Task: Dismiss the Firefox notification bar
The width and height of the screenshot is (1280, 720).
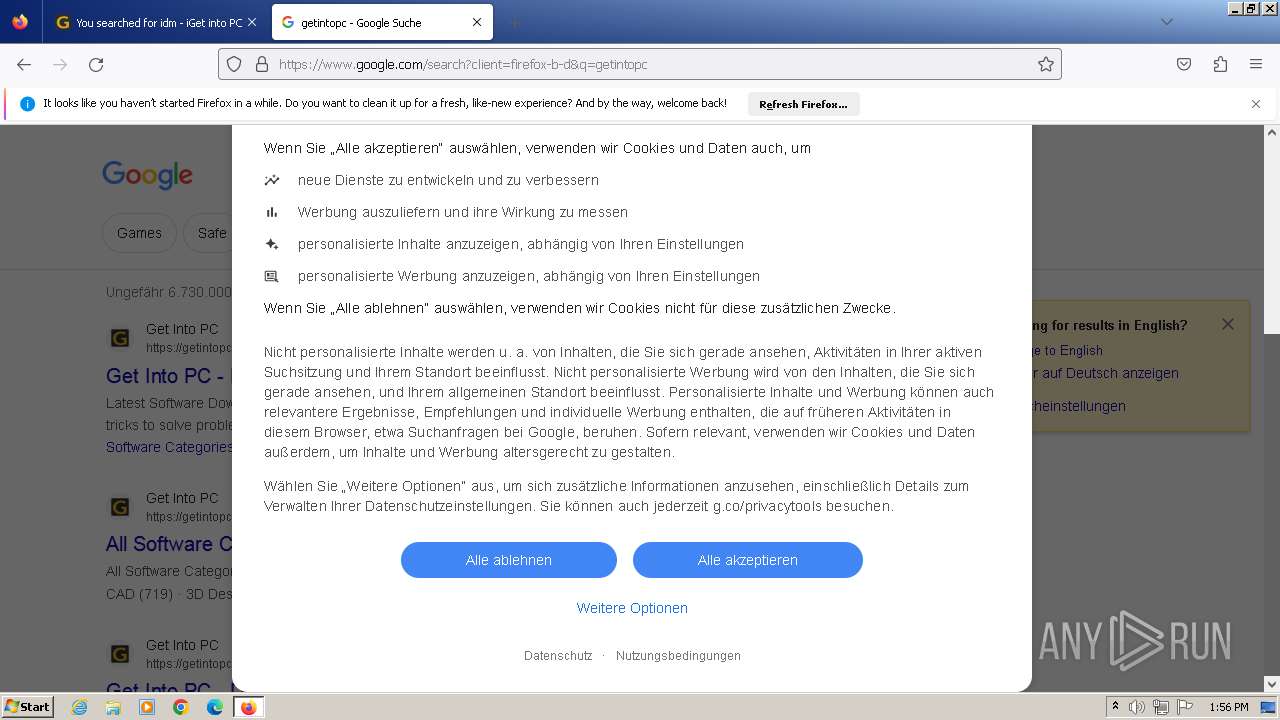Action: point(1256,104)
